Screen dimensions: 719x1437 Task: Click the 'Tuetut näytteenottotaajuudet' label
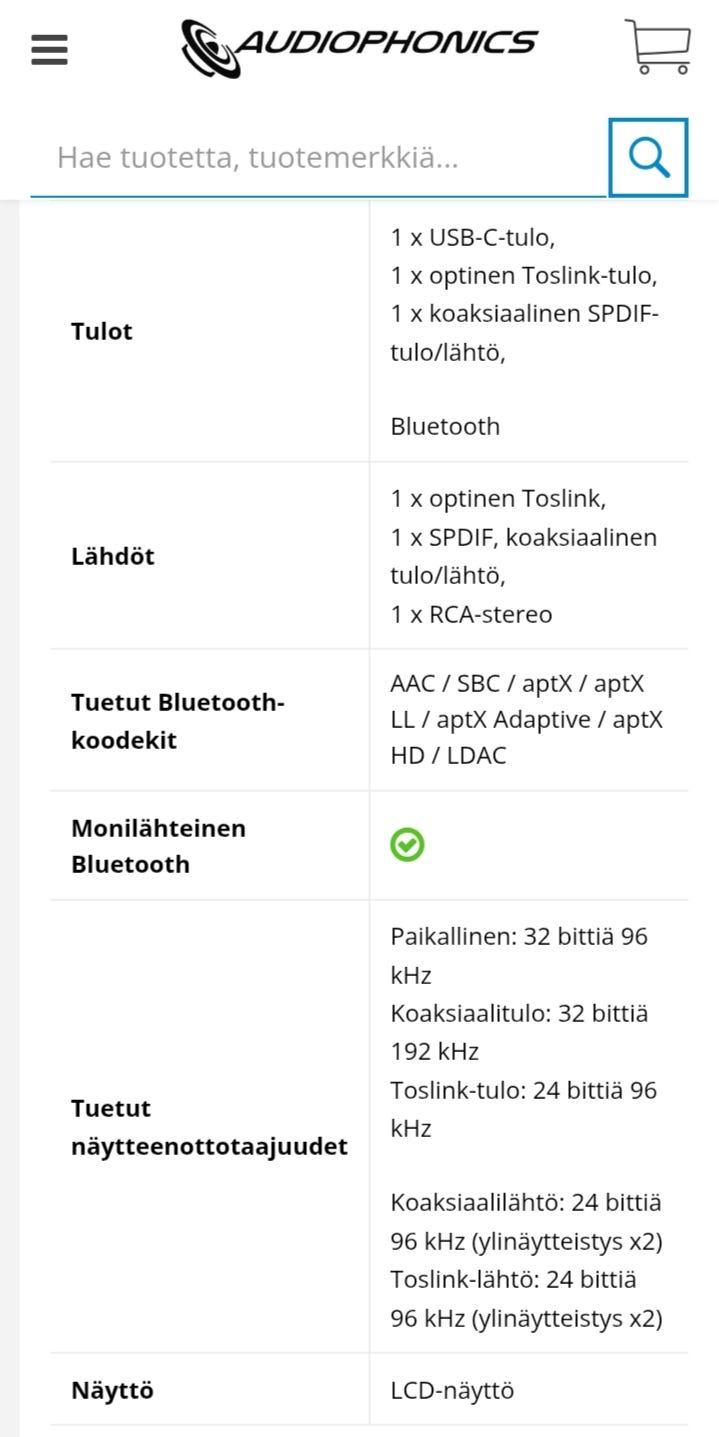click(x=209, y=1127)
